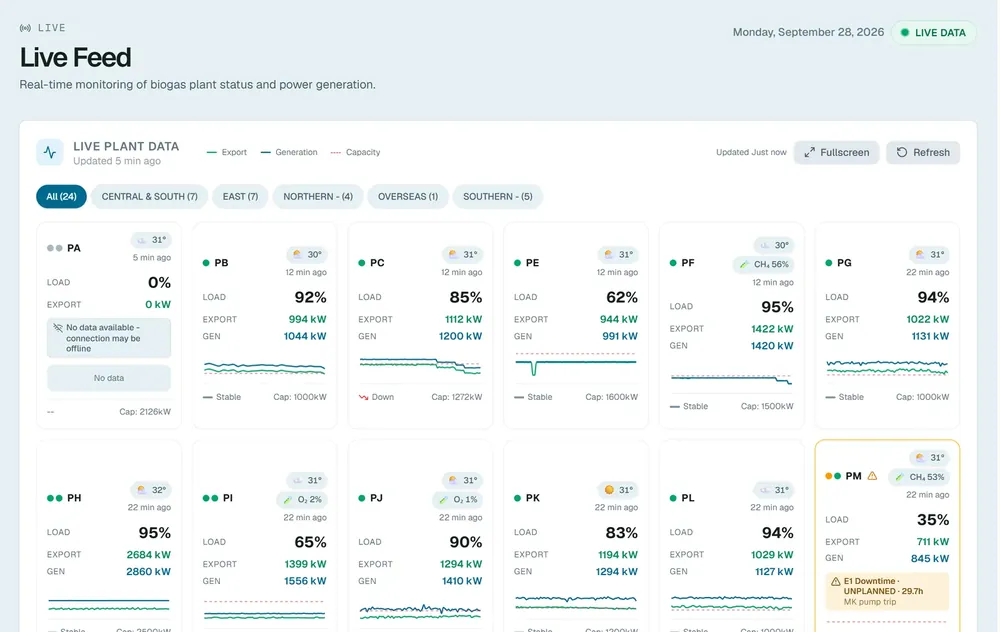Click the LIVE DATA status pill

coord(933,33)
